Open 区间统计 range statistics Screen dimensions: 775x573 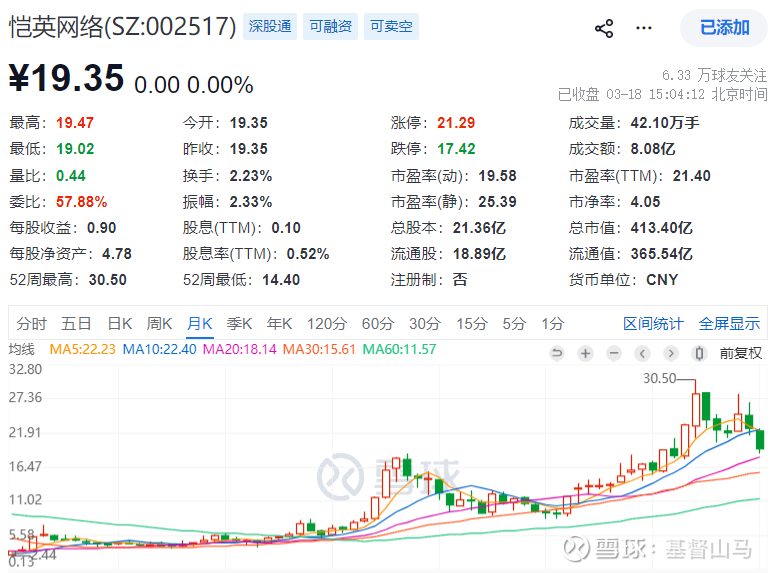[653, 324]
